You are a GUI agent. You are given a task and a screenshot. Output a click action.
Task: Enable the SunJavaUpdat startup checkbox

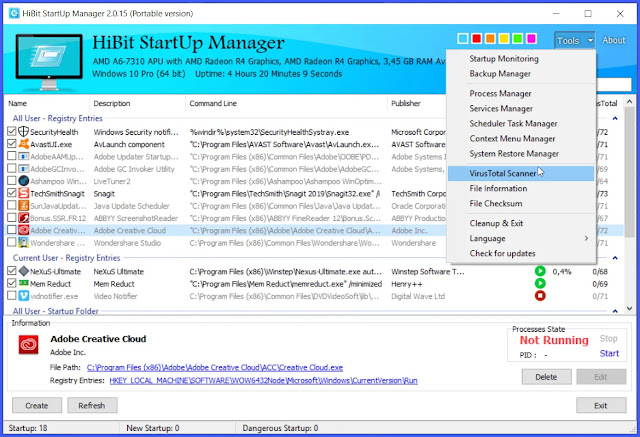pos(11,205)
